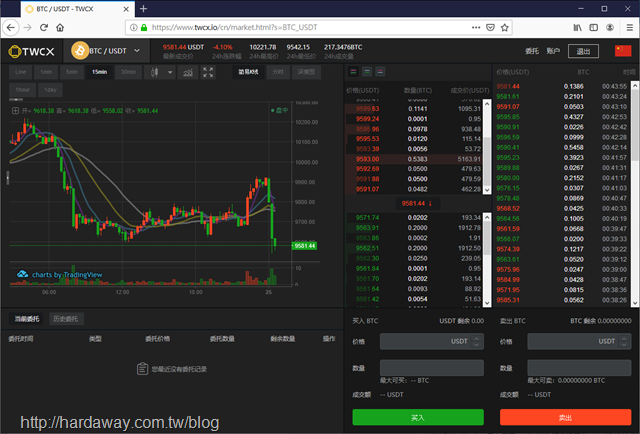Focus the sell quantity input

pos(579,368)
